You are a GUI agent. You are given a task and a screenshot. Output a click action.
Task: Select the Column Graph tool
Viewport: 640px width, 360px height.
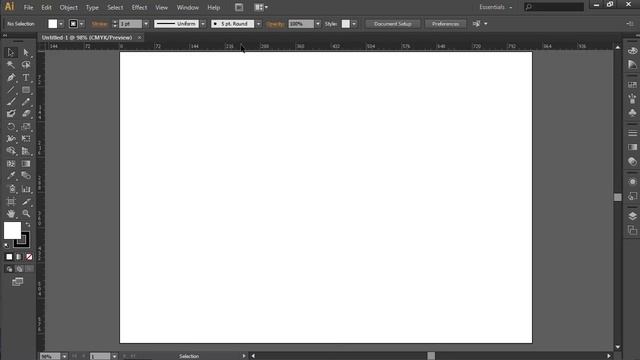[26, 189]
